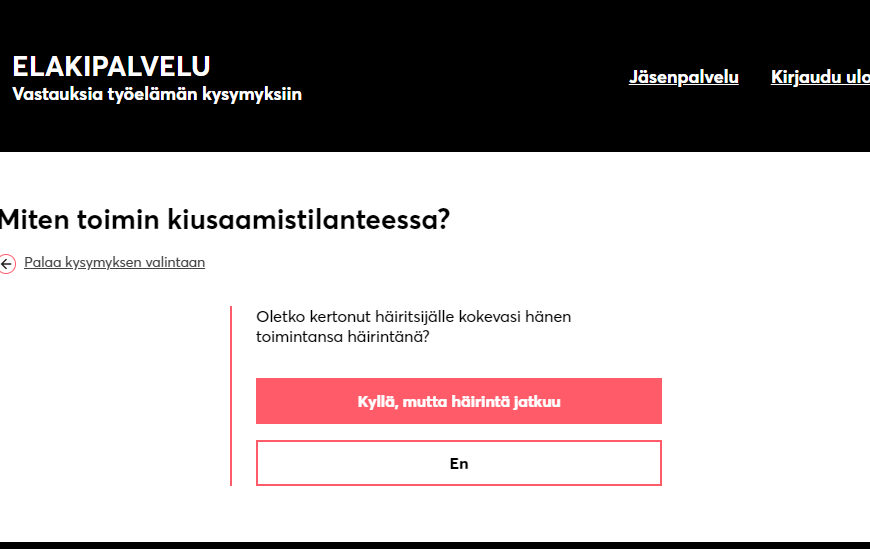The image size is (870, 549).
Task: Click the circled back arrow icon
Action: 7,264
